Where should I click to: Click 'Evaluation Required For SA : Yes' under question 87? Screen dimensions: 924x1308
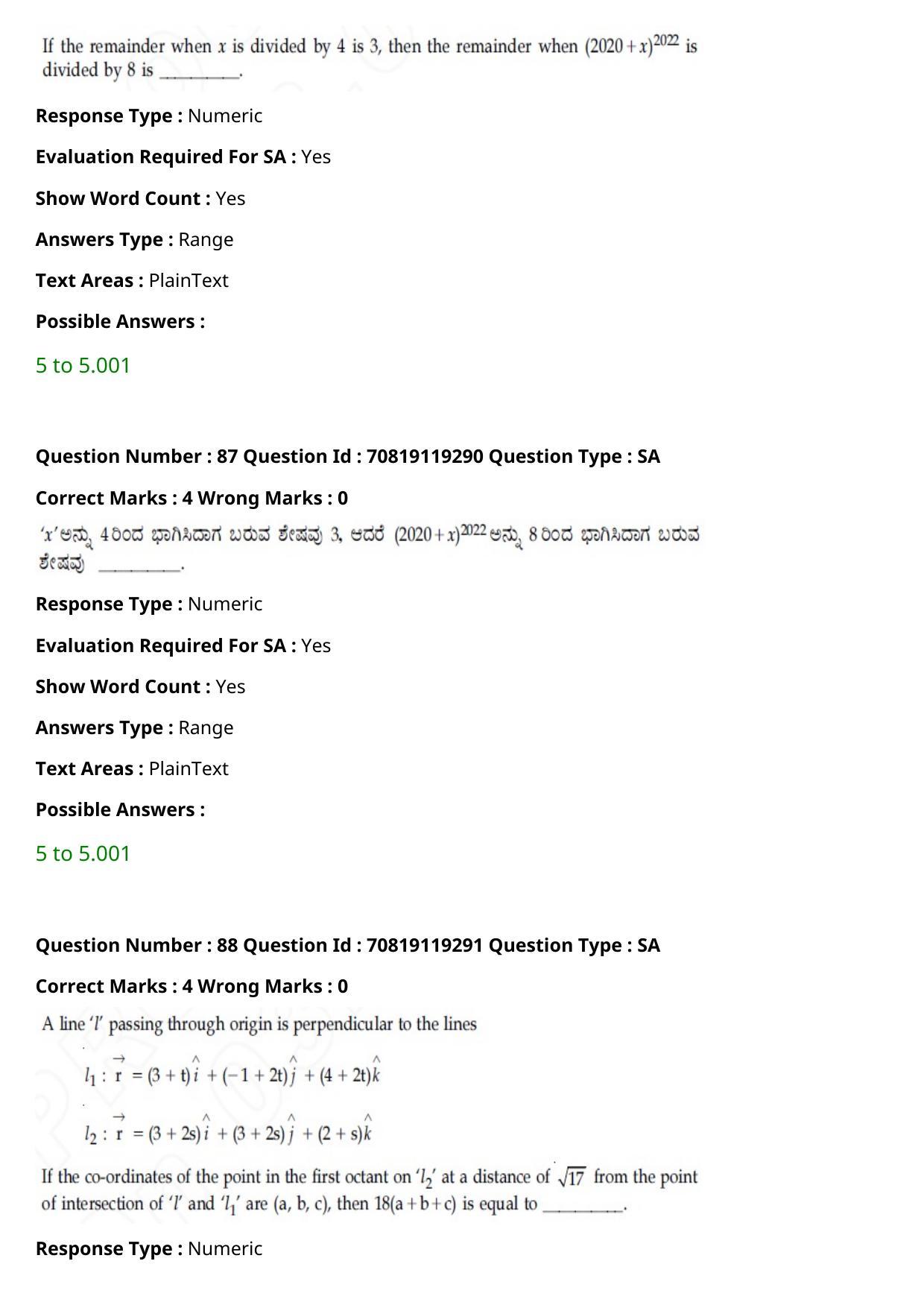pyautogui.click(x=183, y=645)
